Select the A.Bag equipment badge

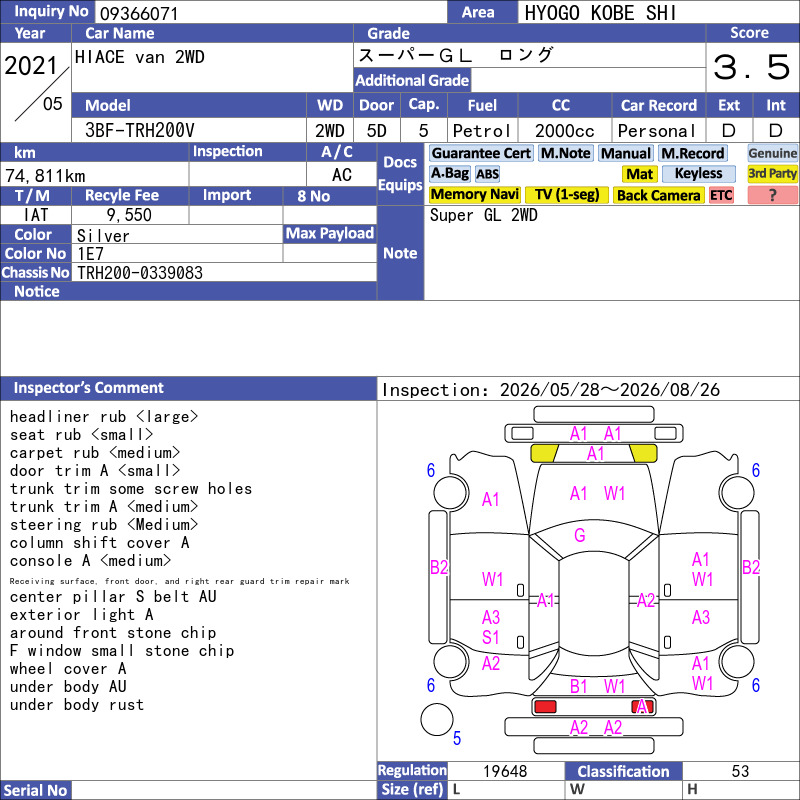(449, 173)
